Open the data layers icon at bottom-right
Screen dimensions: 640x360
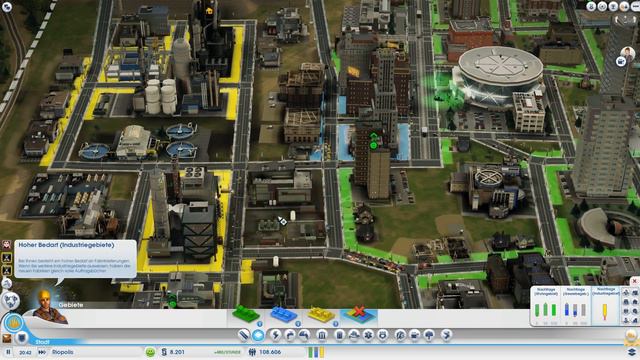click(631, 351)
